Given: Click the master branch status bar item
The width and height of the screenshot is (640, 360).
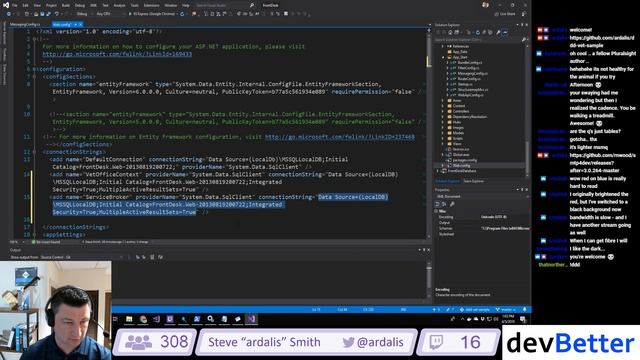Looking at the screenshot, I should pos(506,309).
